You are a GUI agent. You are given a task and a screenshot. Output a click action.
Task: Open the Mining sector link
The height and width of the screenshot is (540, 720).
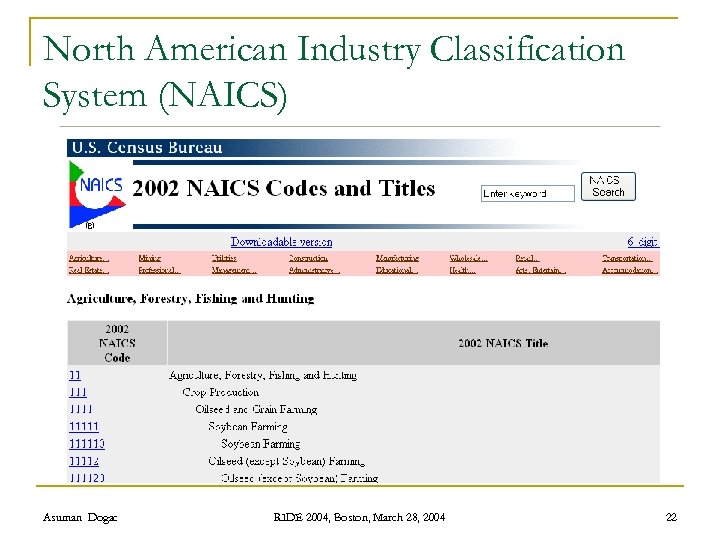149,258
